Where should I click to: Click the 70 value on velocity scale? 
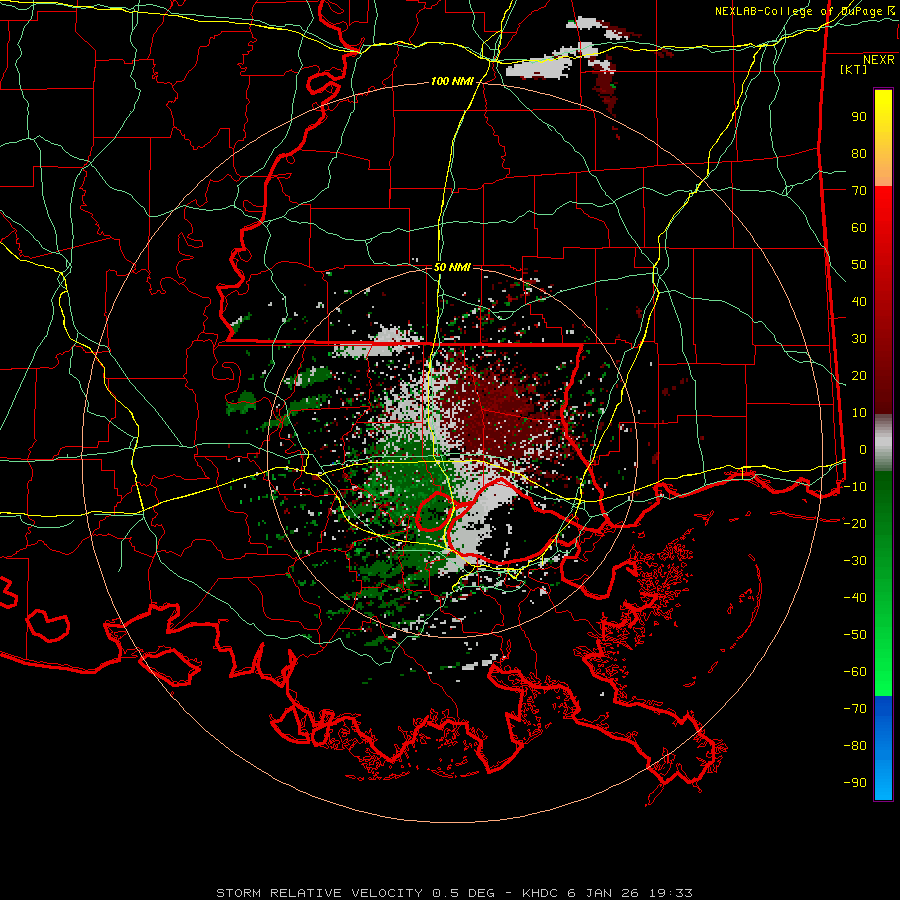click(x=859, y=191)
